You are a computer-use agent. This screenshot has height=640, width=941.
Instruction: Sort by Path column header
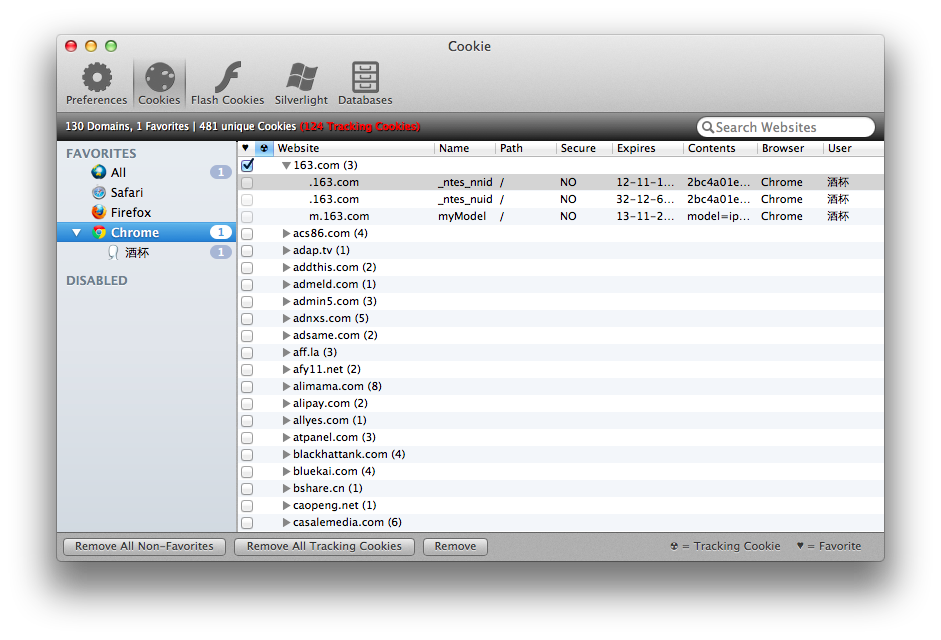point(526,148)
